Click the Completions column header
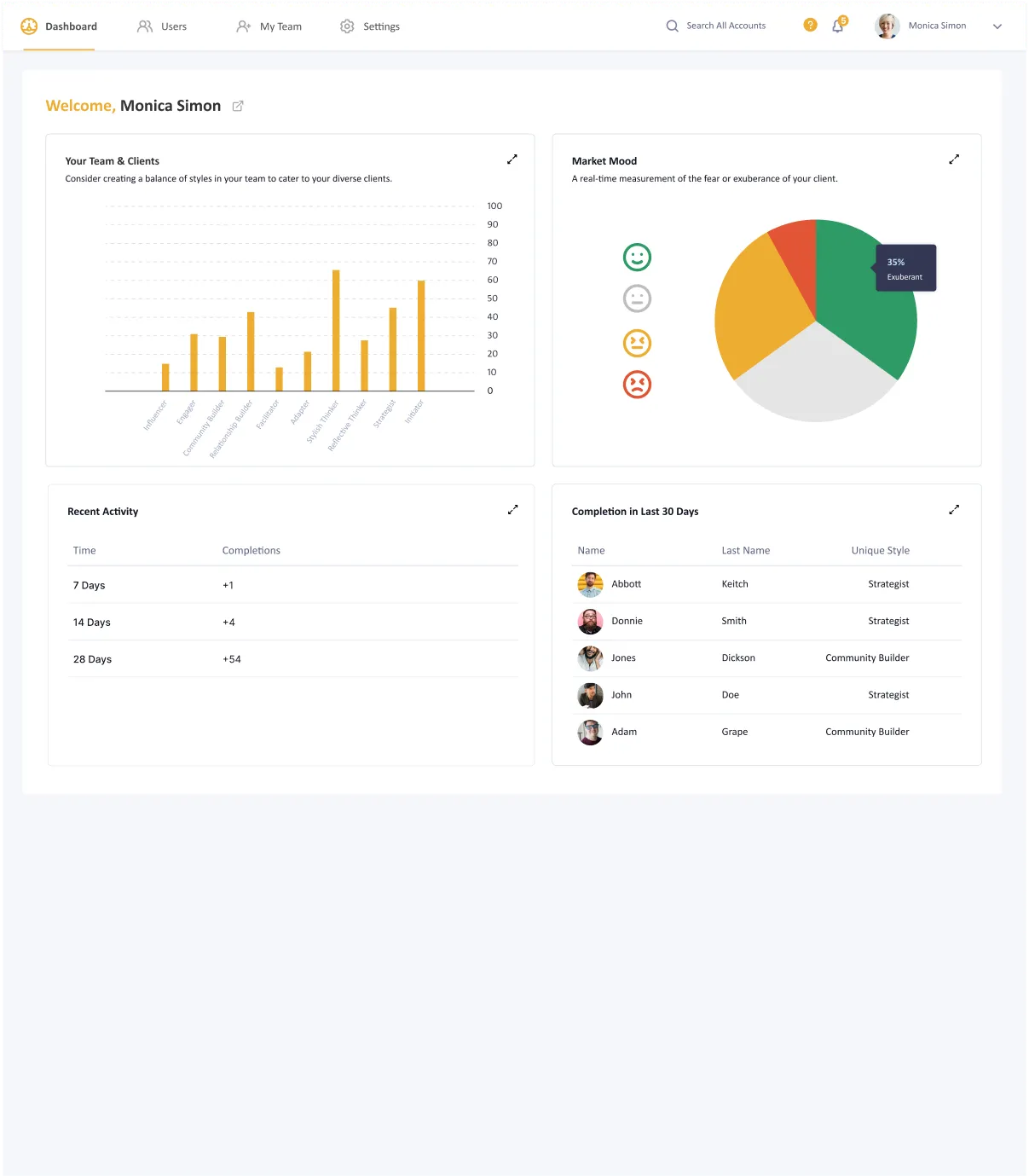This screenshot has width=1029, height=1176. 251,550
